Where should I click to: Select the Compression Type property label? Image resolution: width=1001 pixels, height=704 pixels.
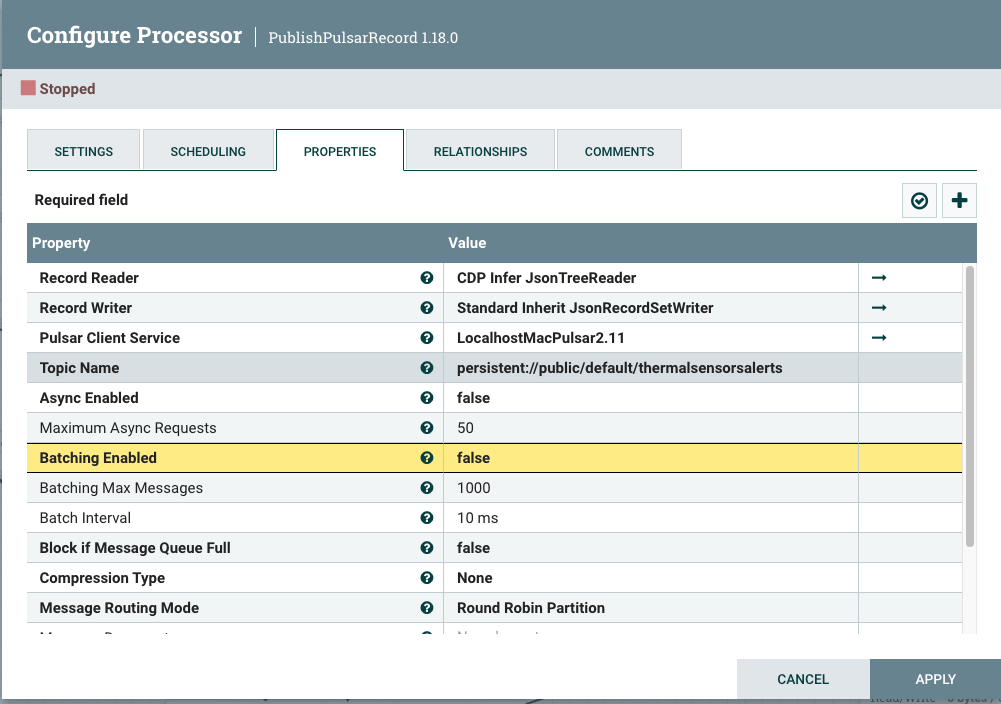tap(102, 578)
